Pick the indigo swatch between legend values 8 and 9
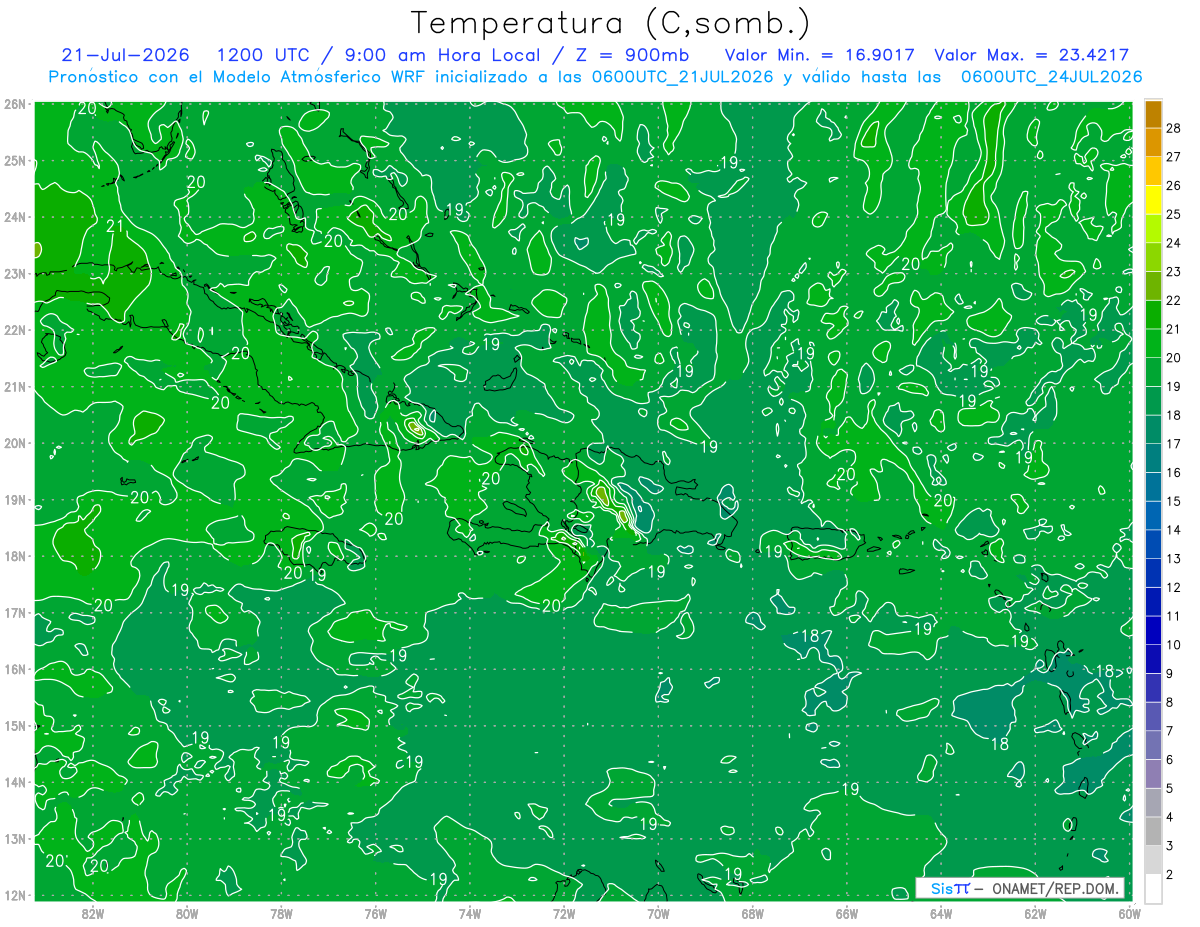The height and width of the screenshot is (927, 1200). pyautogui.click(x=1153, y=688)
